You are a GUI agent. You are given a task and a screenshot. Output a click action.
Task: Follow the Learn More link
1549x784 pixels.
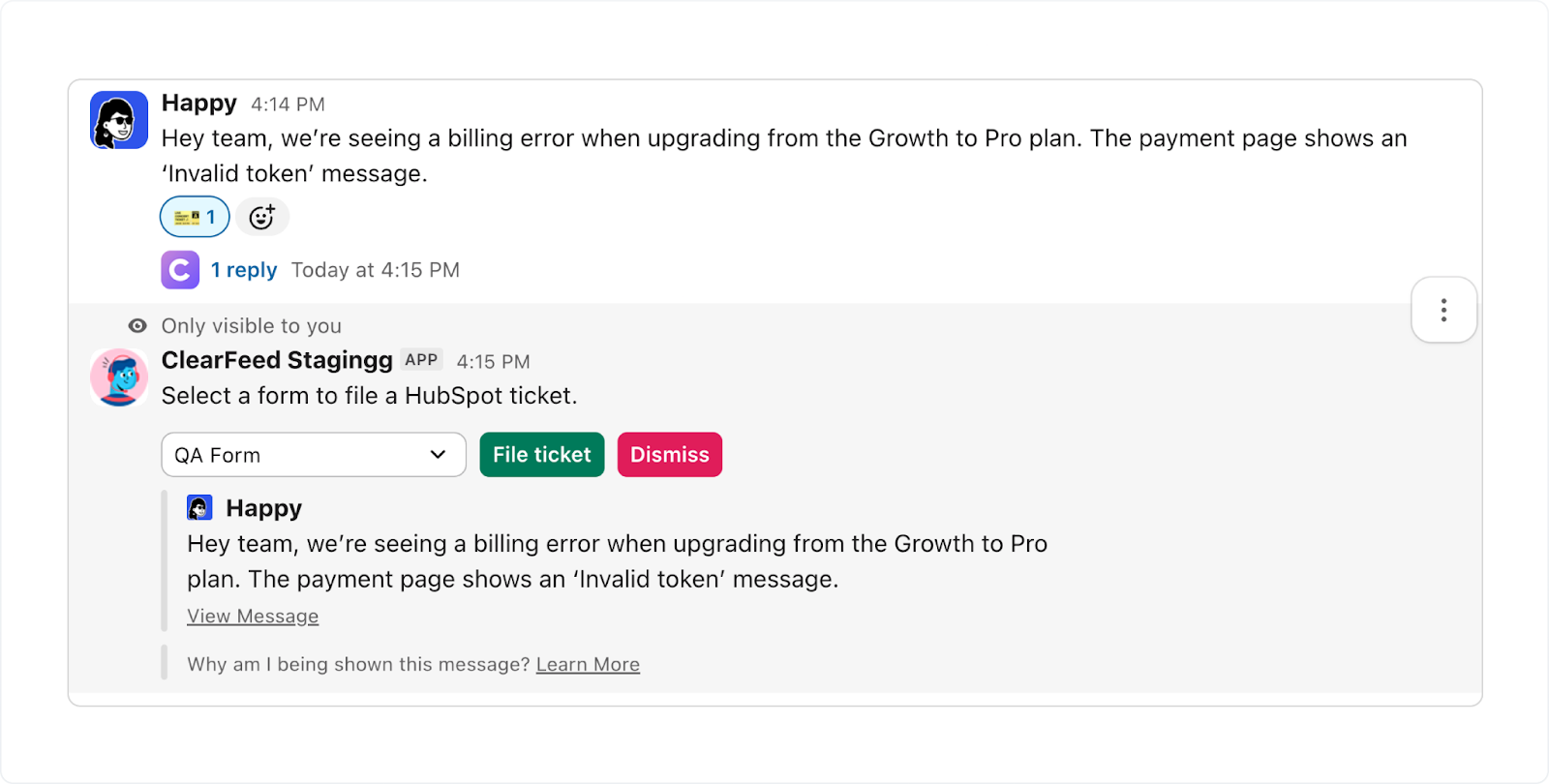click(x=588, y=664)
